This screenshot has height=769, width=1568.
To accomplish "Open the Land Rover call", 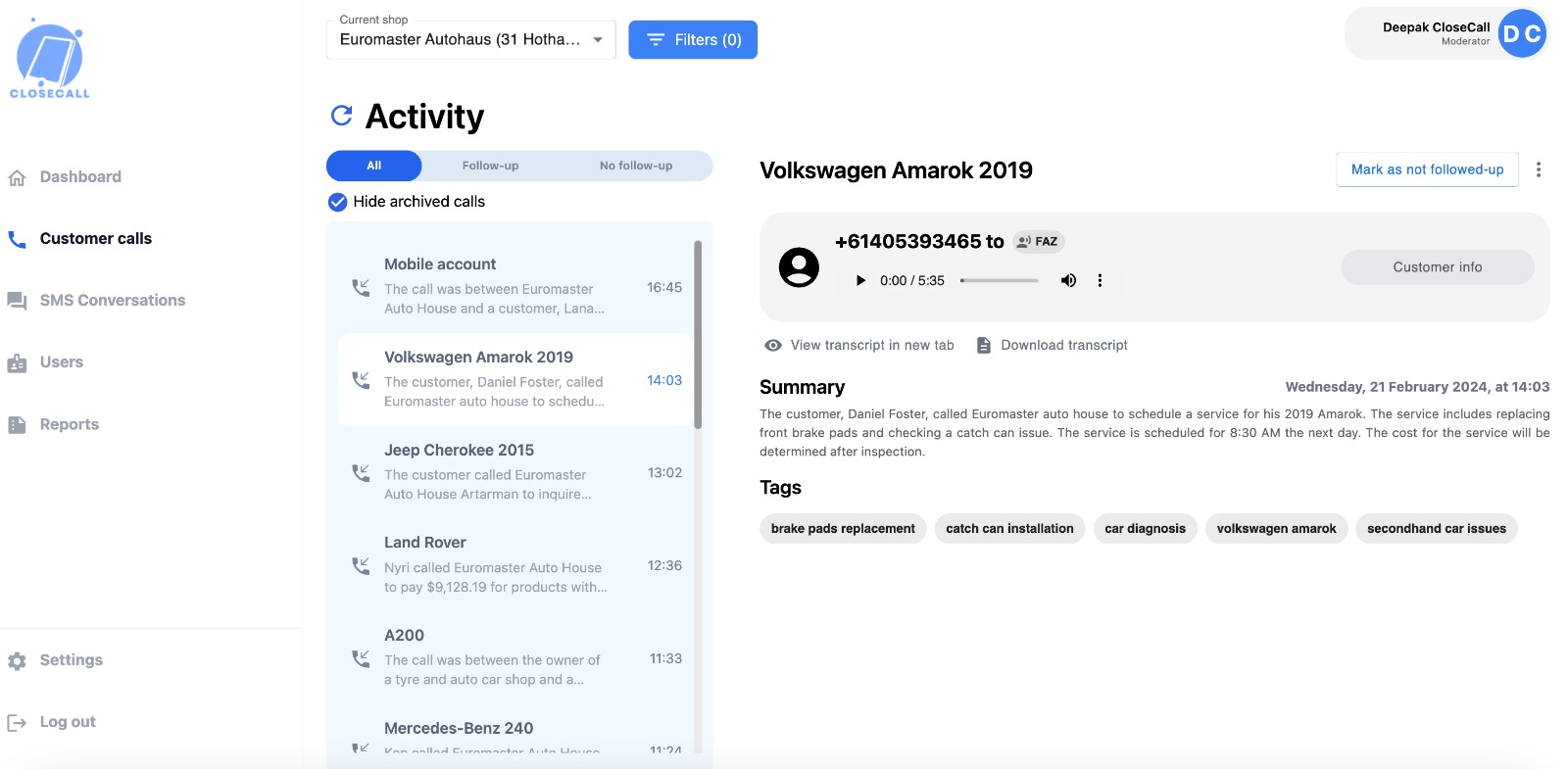I will [x=515, y=565].
